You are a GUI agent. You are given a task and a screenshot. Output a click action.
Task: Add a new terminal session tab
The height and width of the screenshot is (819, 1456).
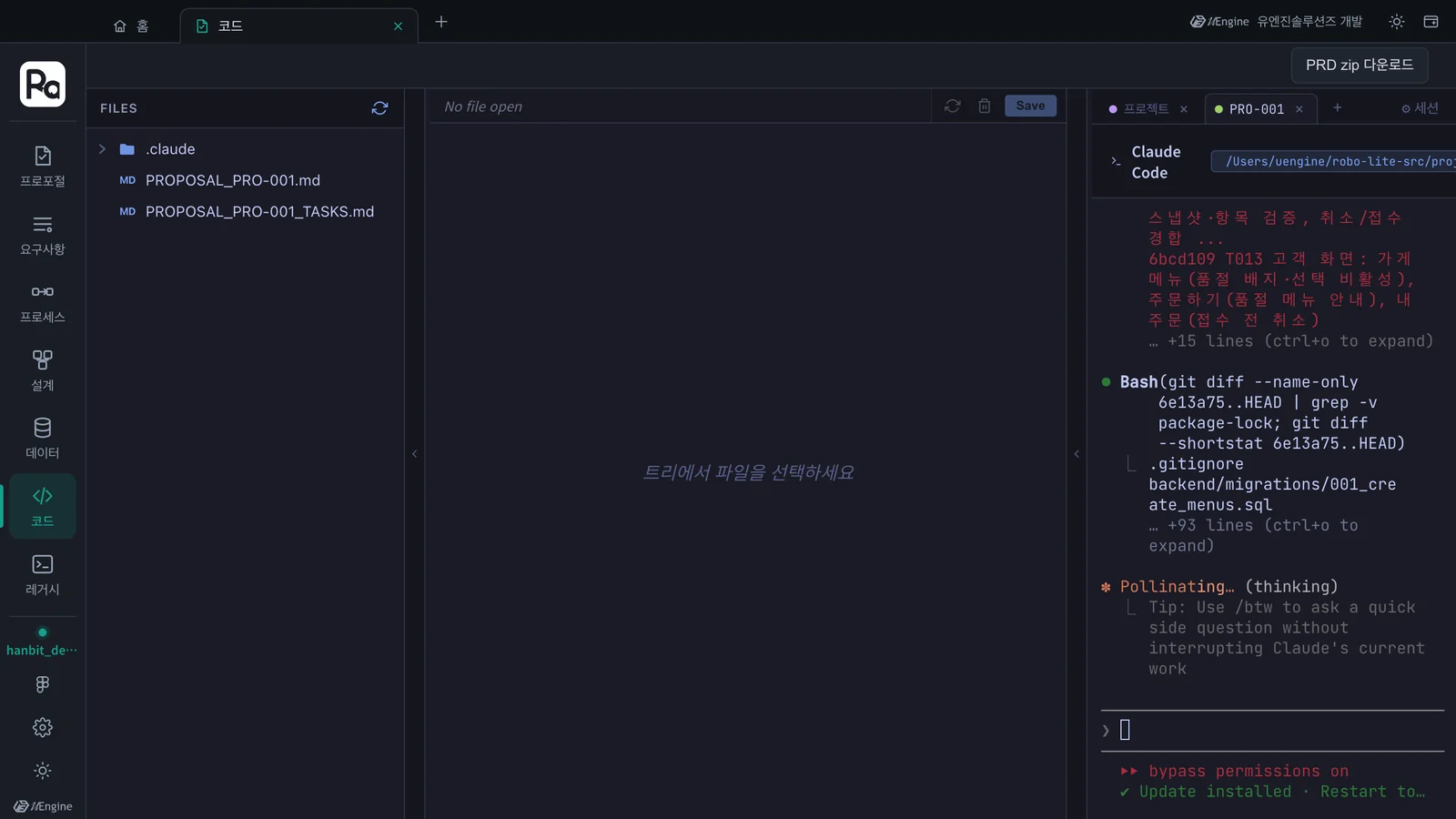1337,107
